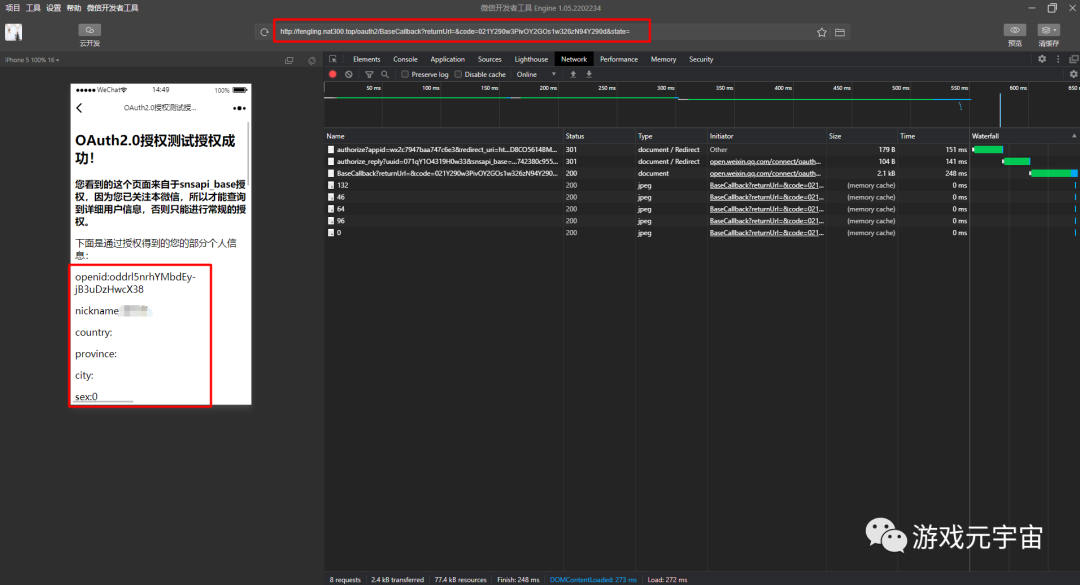
Task: Click the user avatar in the toolbar
Action: 14,32
